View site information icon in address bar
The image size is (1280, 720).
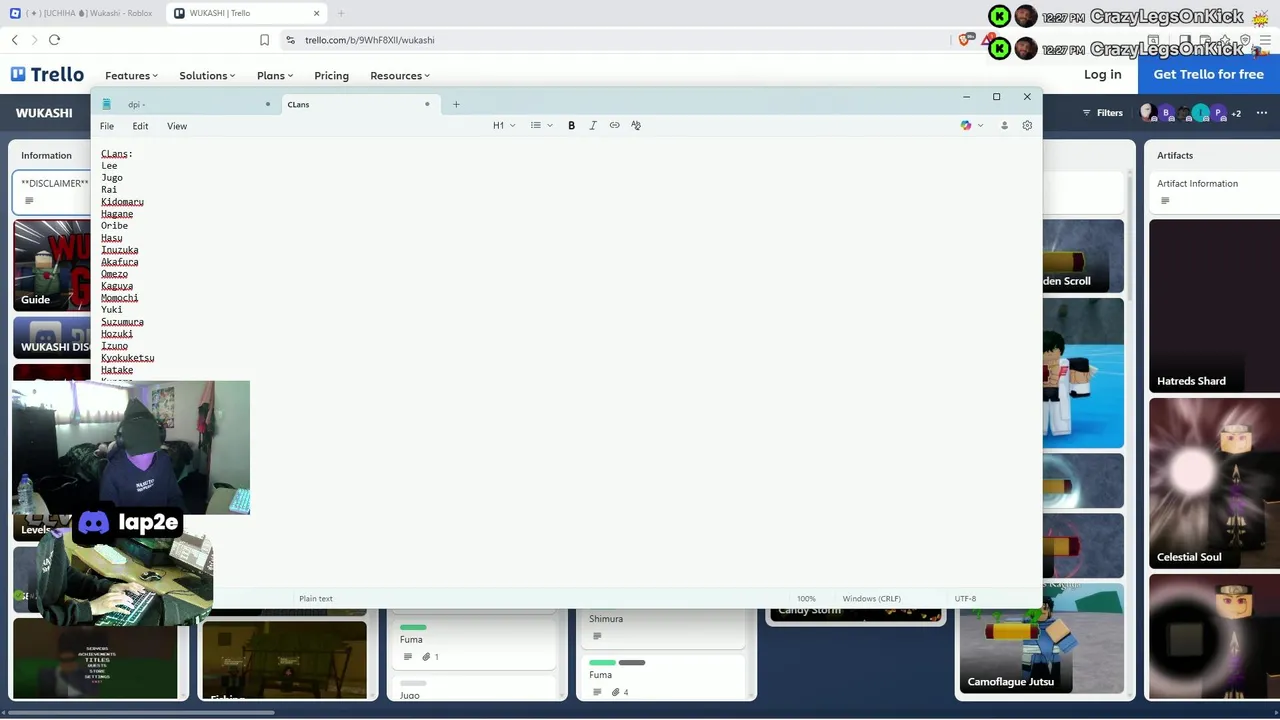(290, 40)
